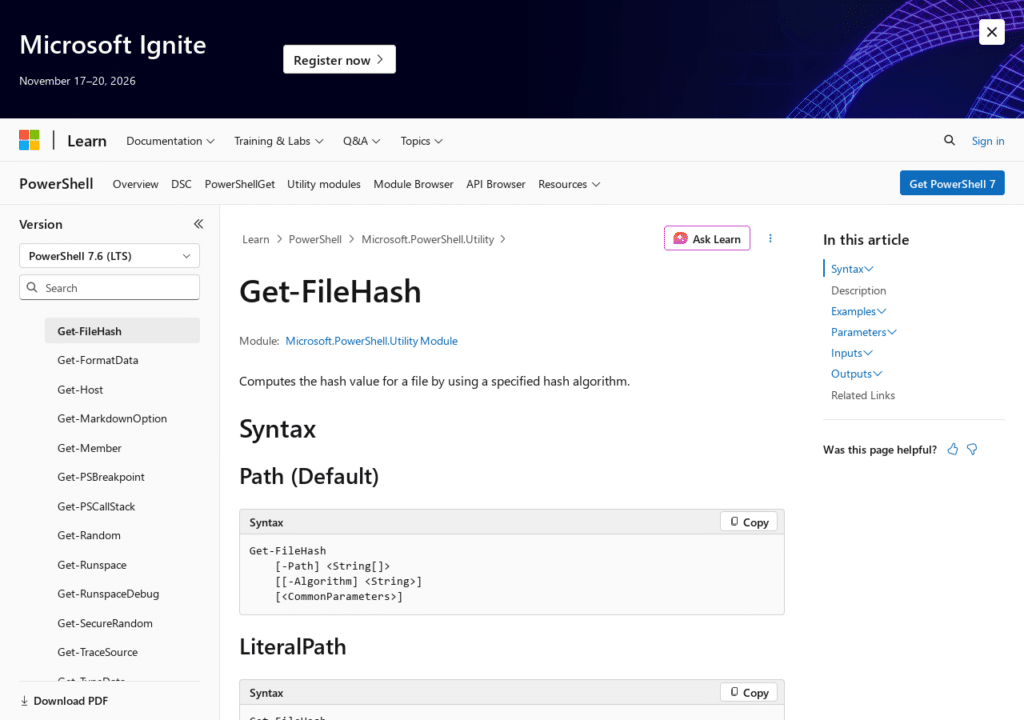Viewport: 1024px width, 720px height.
Task: Click the Microsoft logo
Action: (29, 140)
